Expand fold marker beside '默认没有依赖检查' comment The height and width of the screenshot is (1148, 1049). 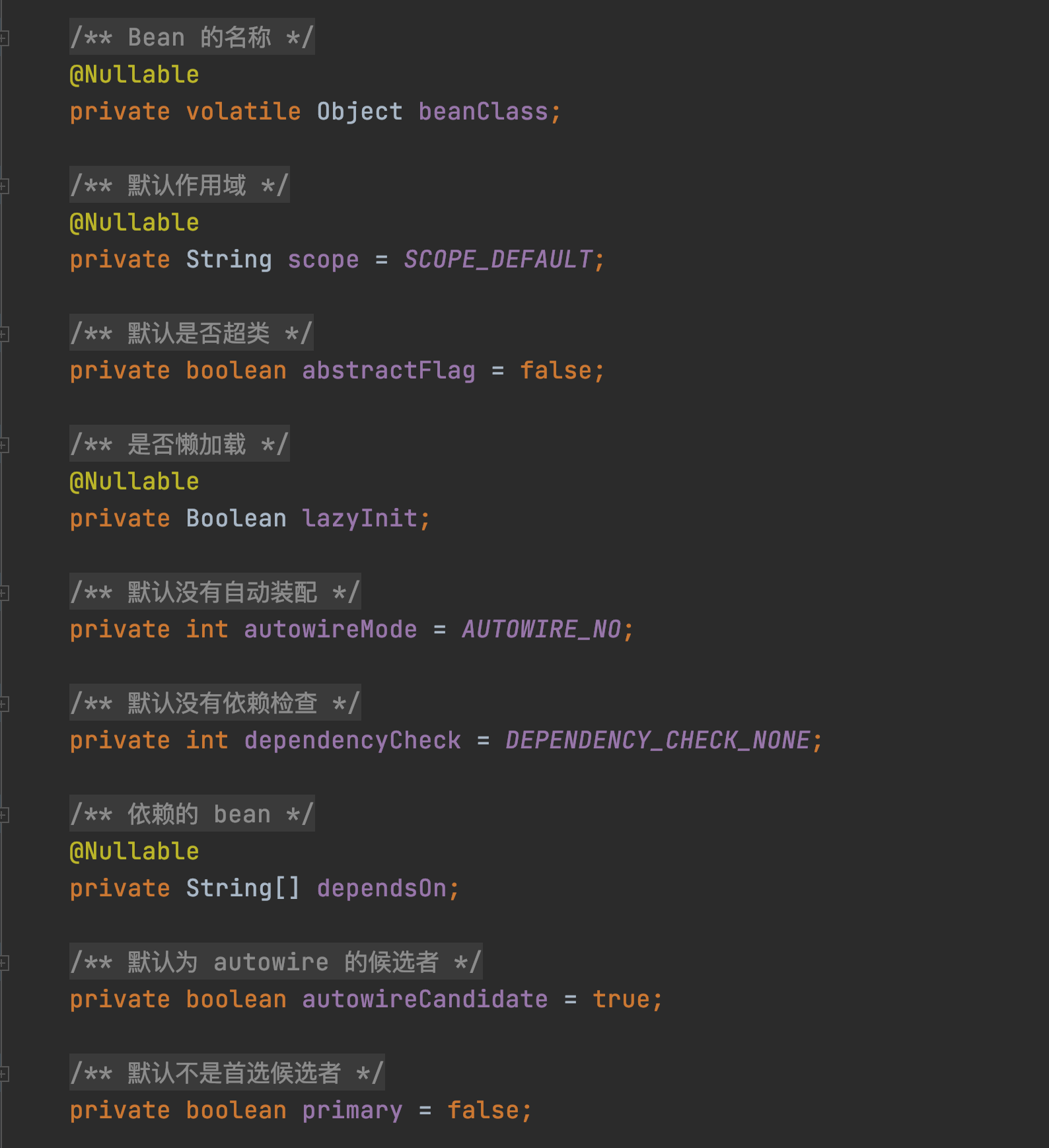point(3,704)
